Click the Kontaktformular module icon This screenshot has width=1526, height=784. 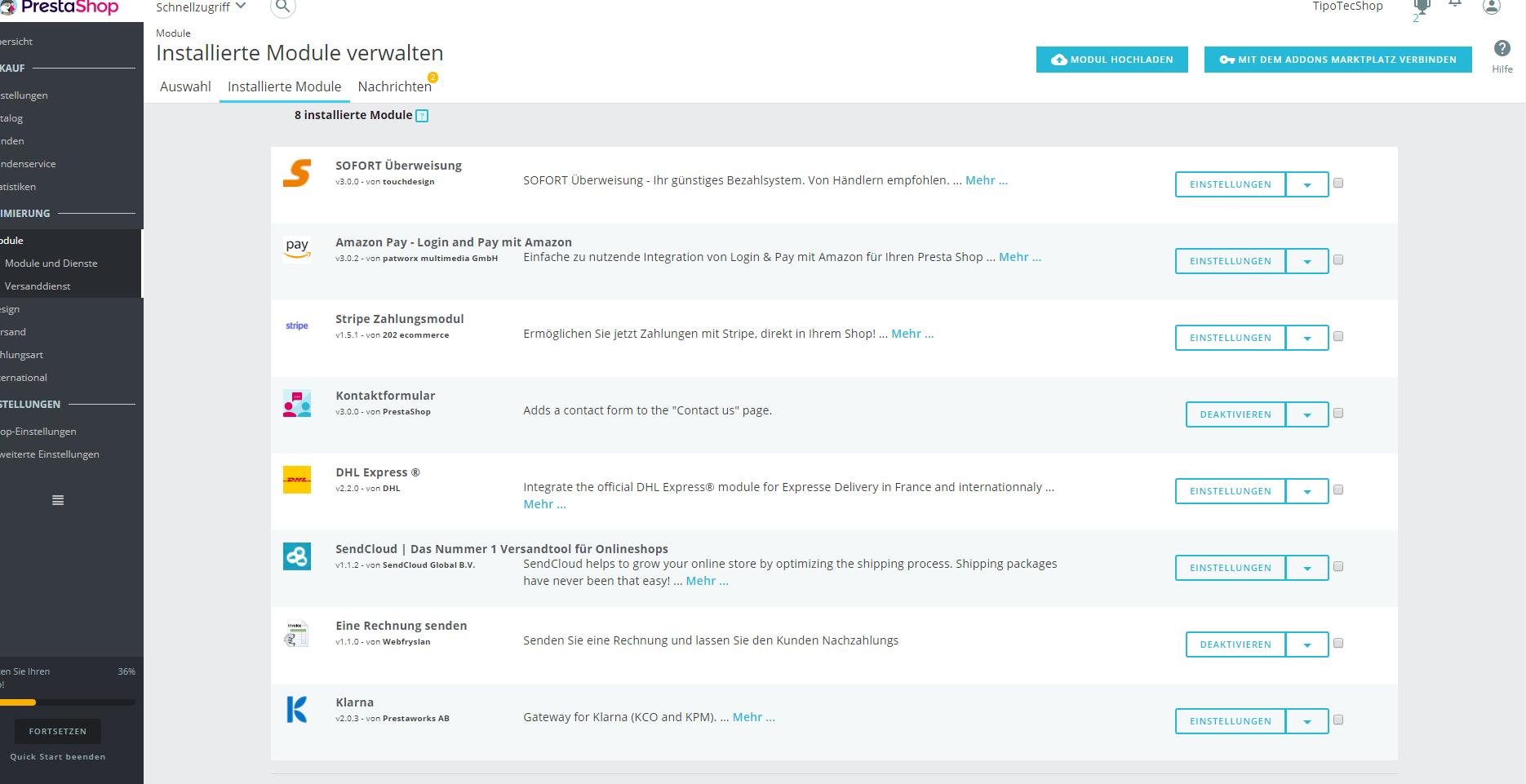pyautogui.click(x=297, y=403)
